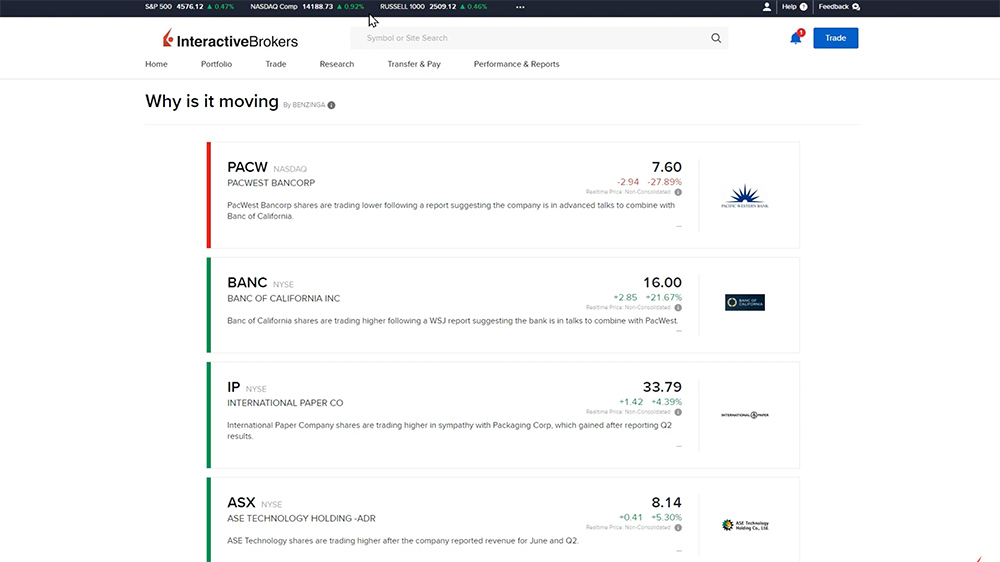The image size is (1000, 562).
Task: Expand the ticker bar's three-dot menu
Action: point(520,7)
